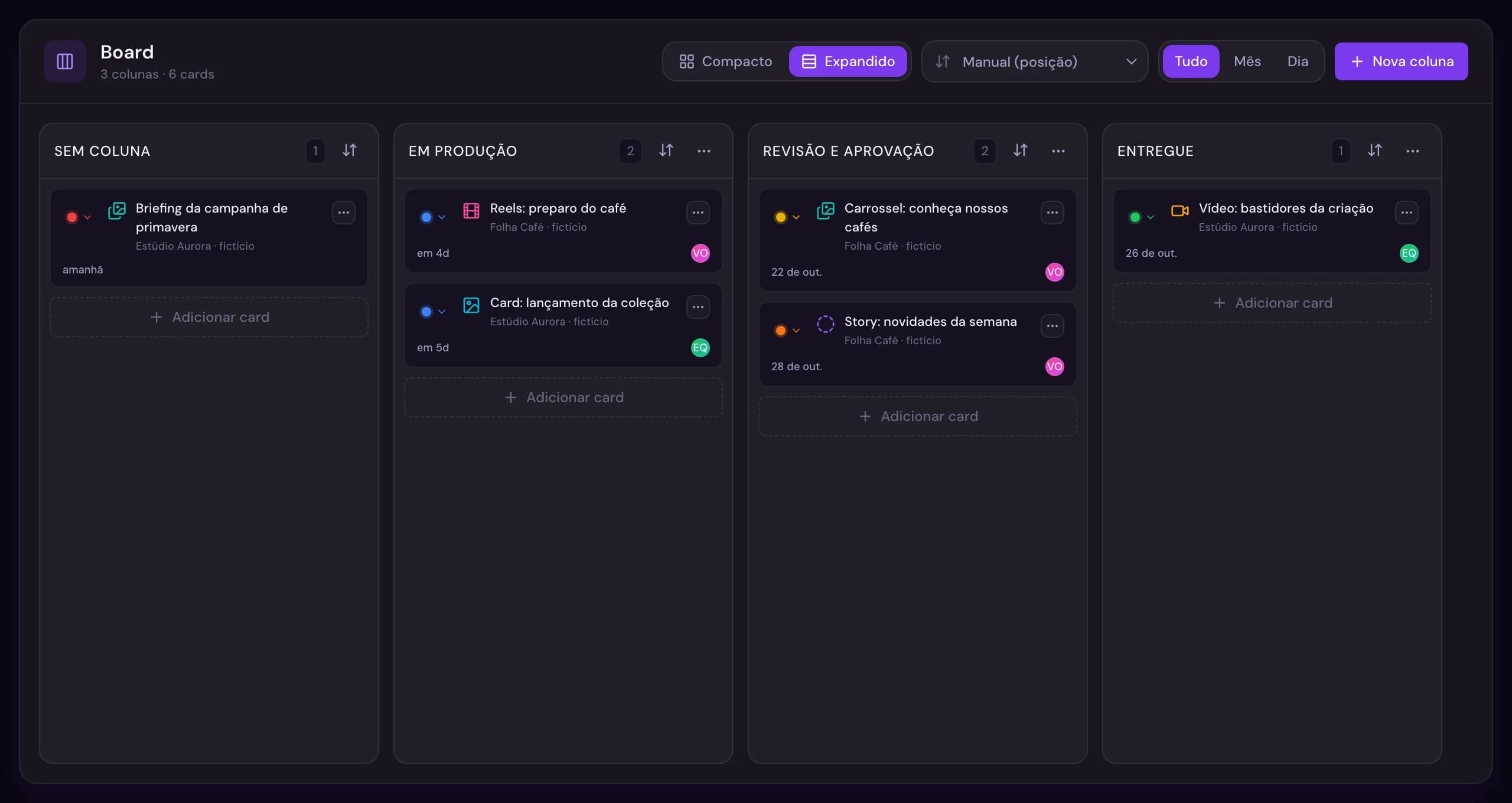
Task: Click the image icon on Card: lançamento
Action: coord(471,305)
